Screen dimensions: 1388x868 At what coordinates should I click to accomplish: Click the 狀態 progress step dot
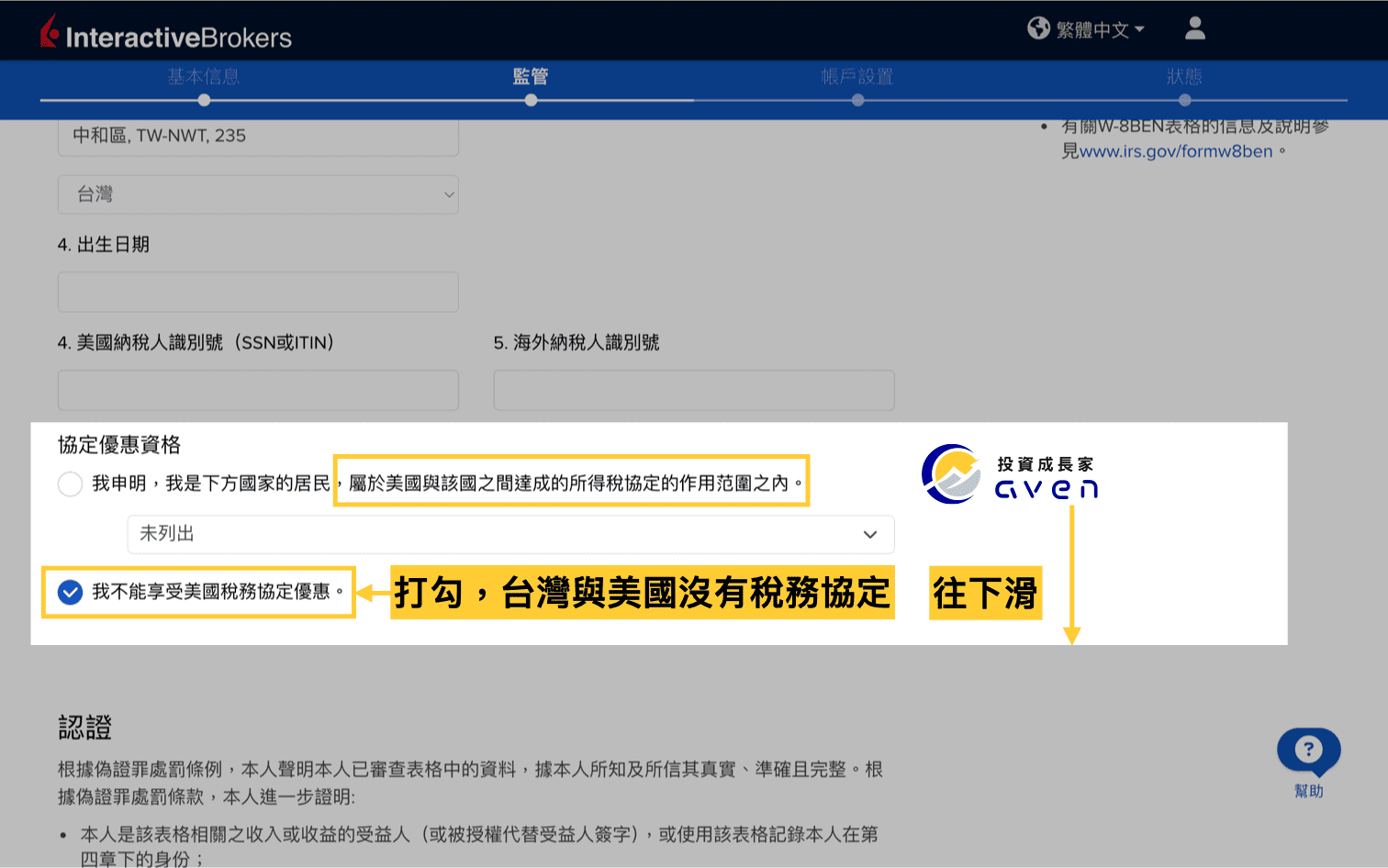coord(1184,100)
